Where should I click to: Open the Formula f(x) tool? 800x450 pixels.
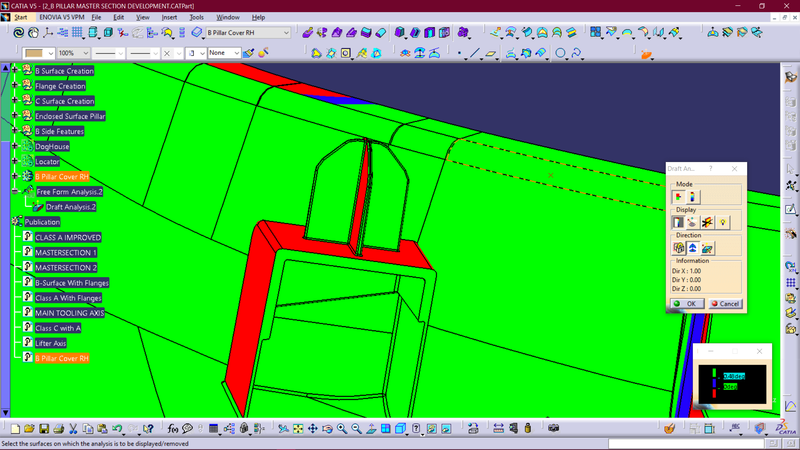pyautogui.click(x=172, y=429)
